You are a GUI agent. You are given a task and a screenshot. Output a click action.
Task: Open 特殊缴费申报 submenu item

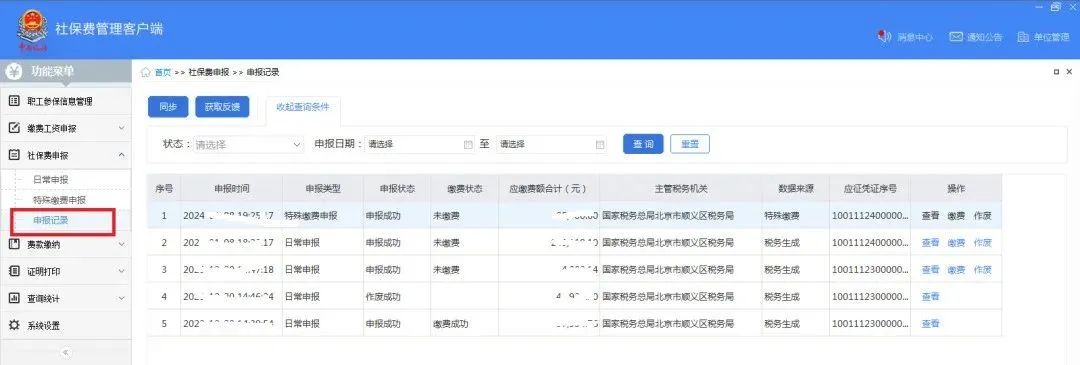60,200
